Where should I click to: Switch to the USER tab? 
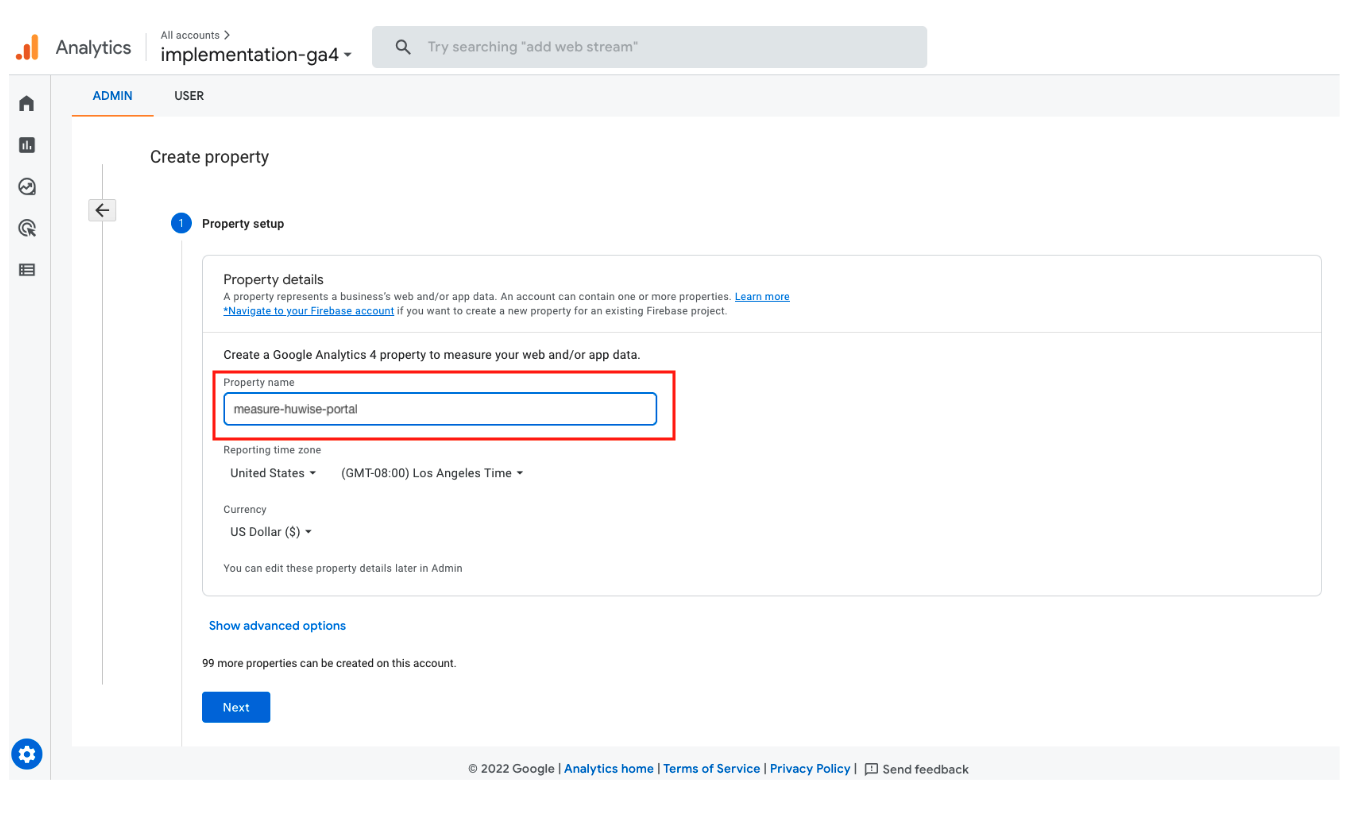pyautogui.click(x=189, y=96)
